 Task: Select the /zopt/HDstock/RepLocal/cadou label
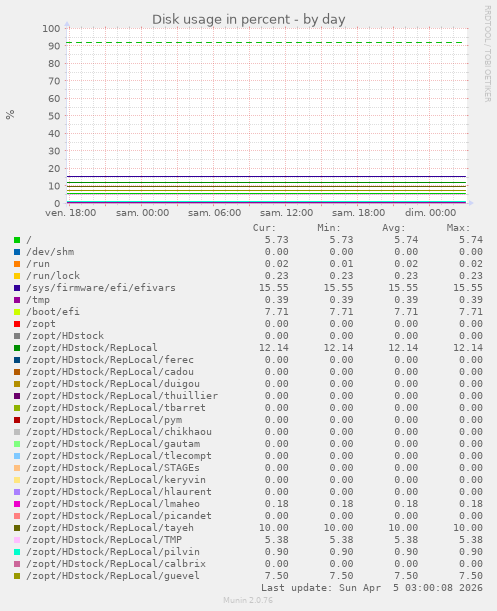click(110, 372)
